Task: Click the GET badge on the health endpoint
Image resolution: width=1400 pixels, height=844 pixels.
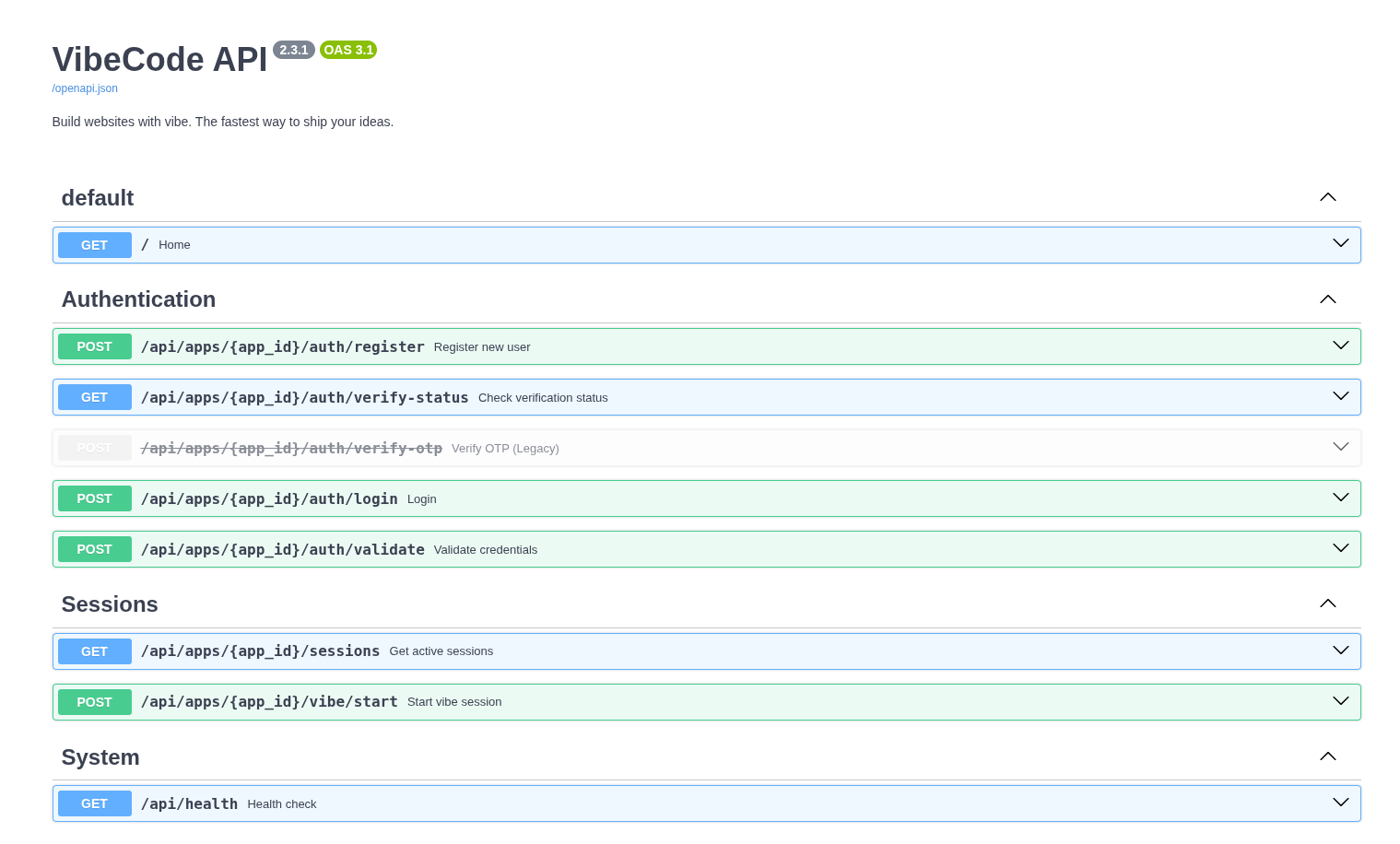Action: coord(94,803)
